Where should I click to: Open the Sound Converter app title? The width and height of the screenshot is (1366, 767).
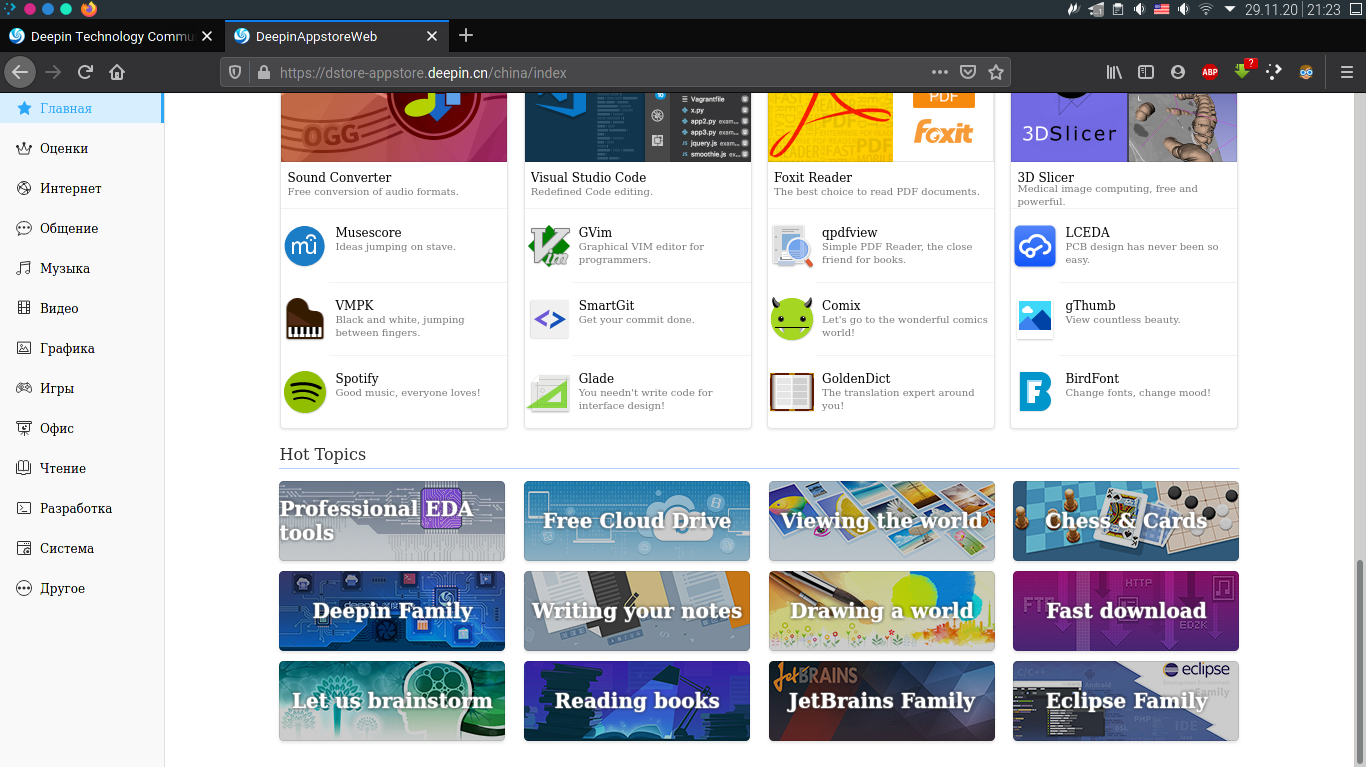pyautogui.click(x=339, y=177)
